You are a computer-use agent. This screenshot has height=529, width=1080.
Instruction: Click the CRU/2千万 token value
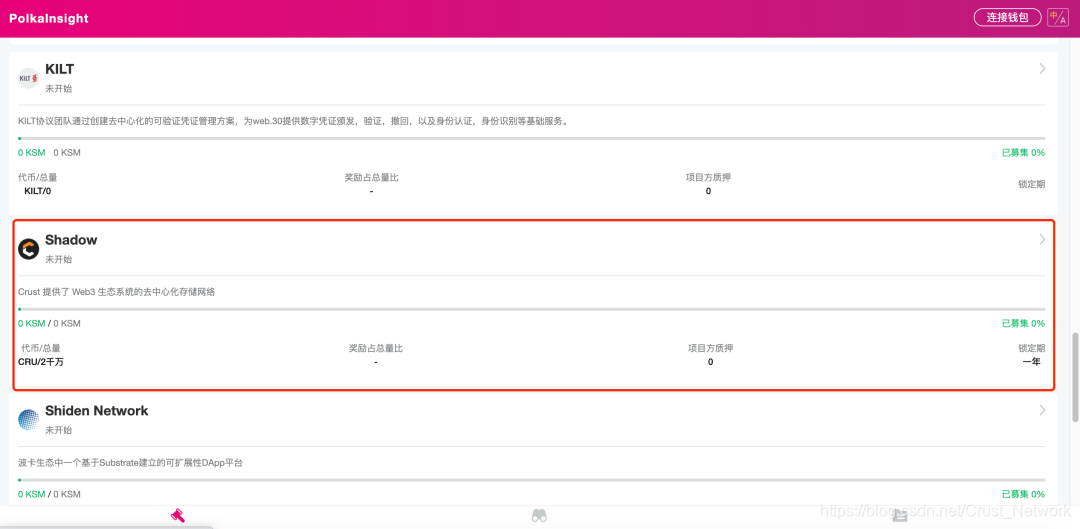click(x=41, y=362)
